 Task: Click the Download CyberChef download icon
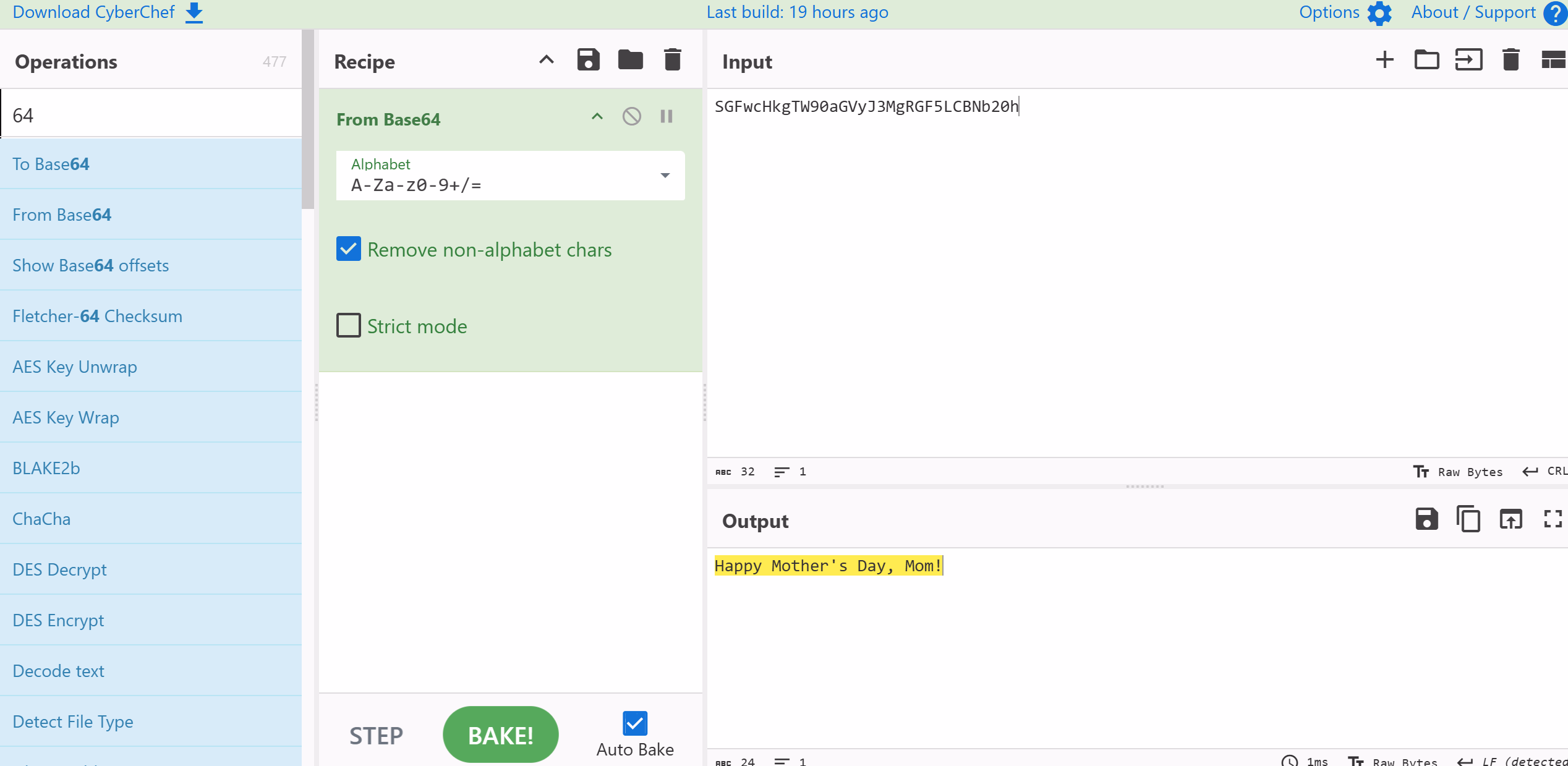click(x=194, y=12)
